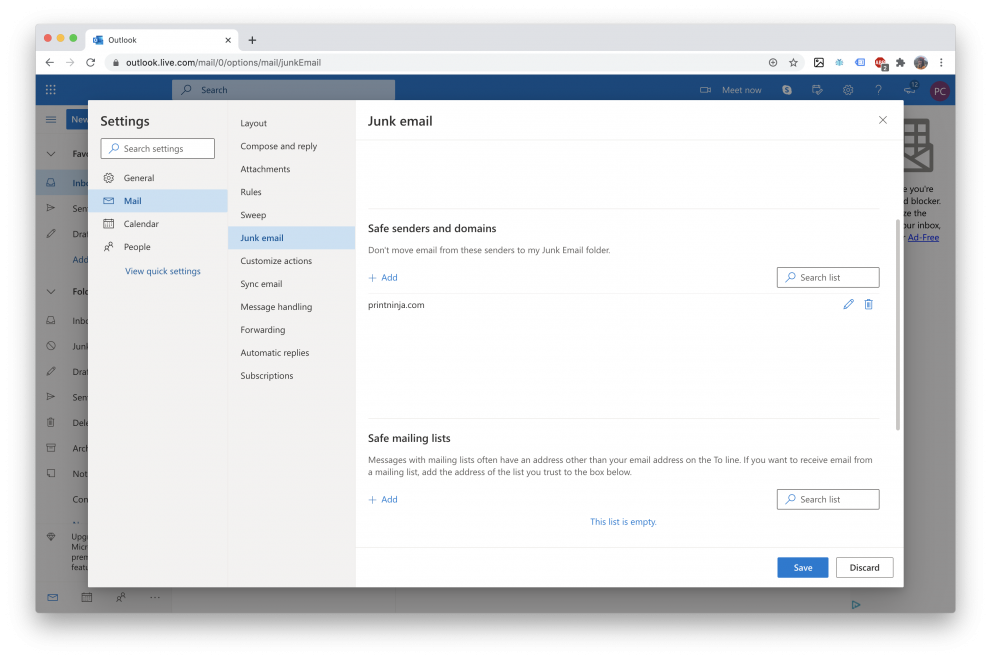Open Calendar settings category
The width and height of the screenshot is (991, 660).
157,224
